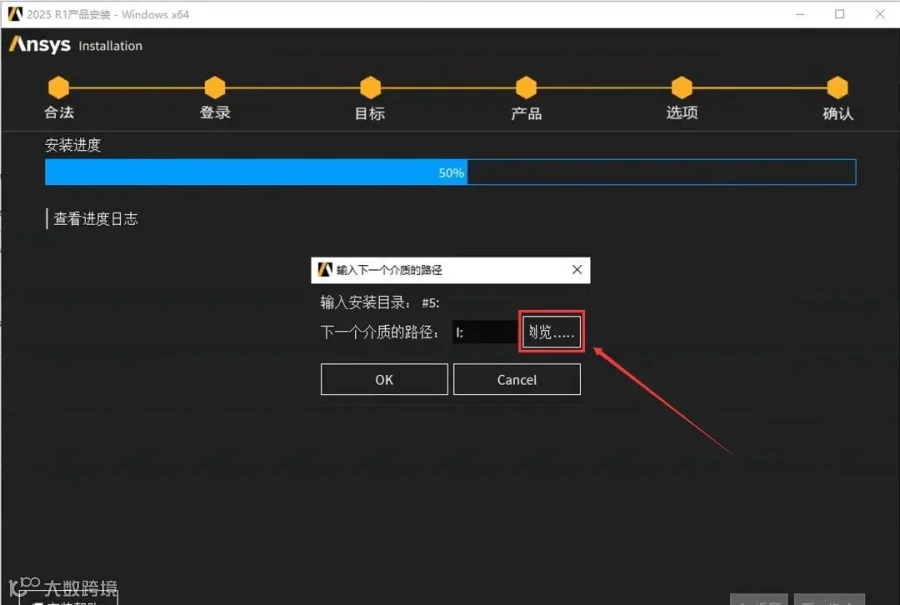
Task: Click the 登录 step hexagon icon
Action: click(215, 87)
